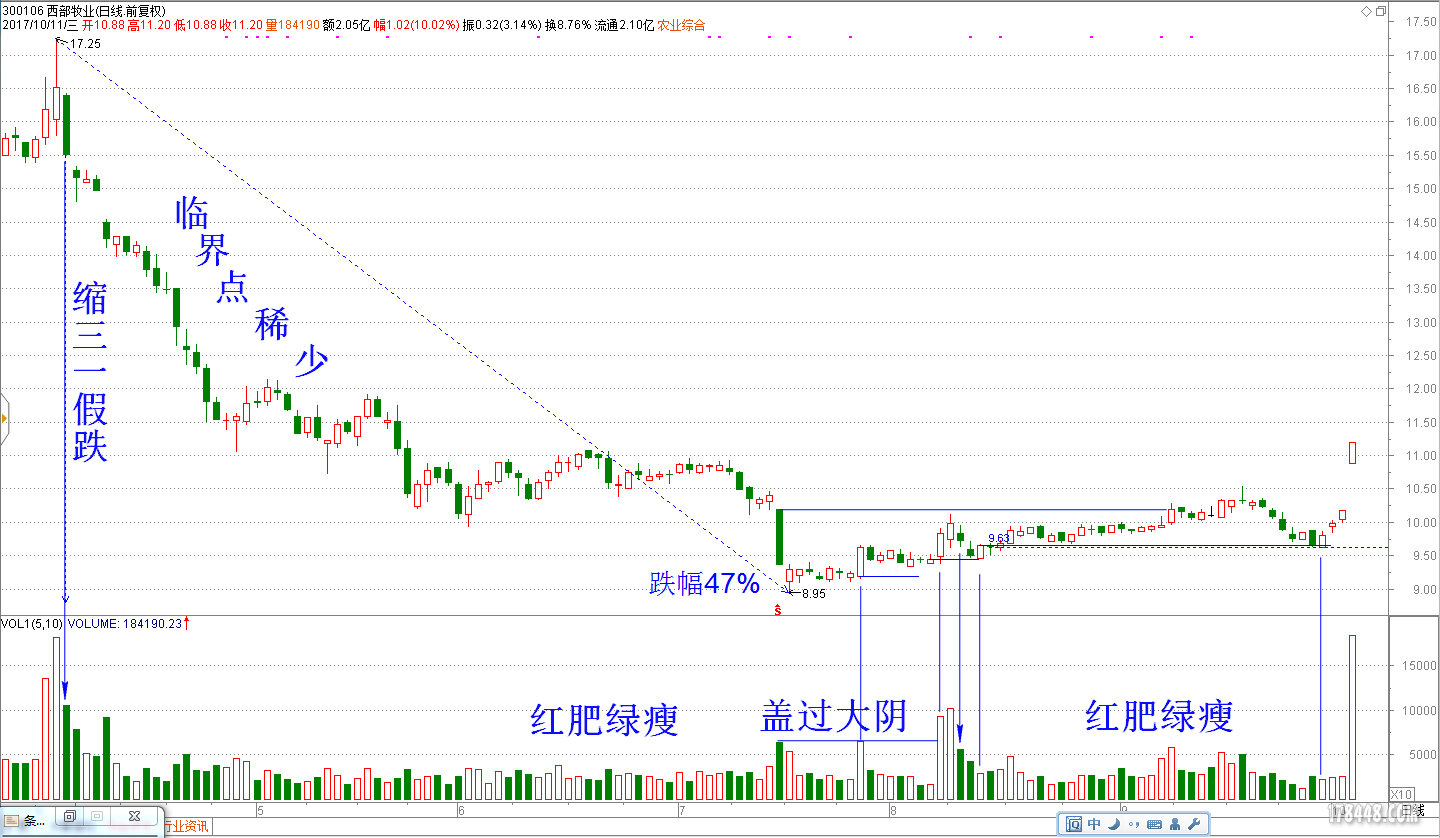Click the 17.25 high price marker

pos(85,44)
